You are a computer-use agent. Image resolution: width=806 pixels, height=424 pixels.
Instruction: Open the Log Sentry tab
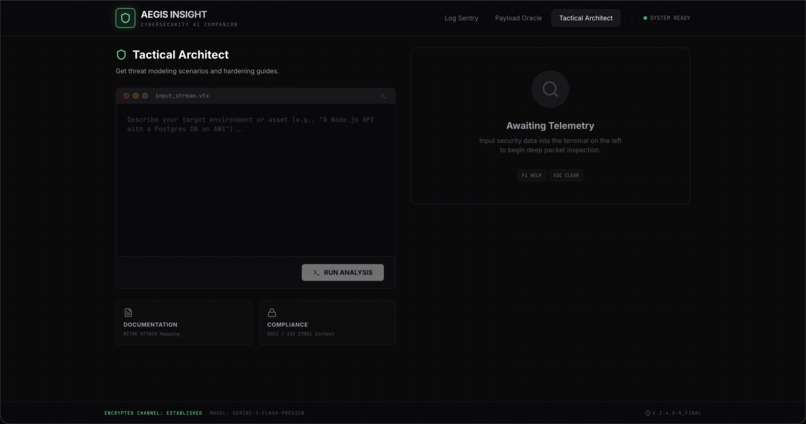click(461, 18)
